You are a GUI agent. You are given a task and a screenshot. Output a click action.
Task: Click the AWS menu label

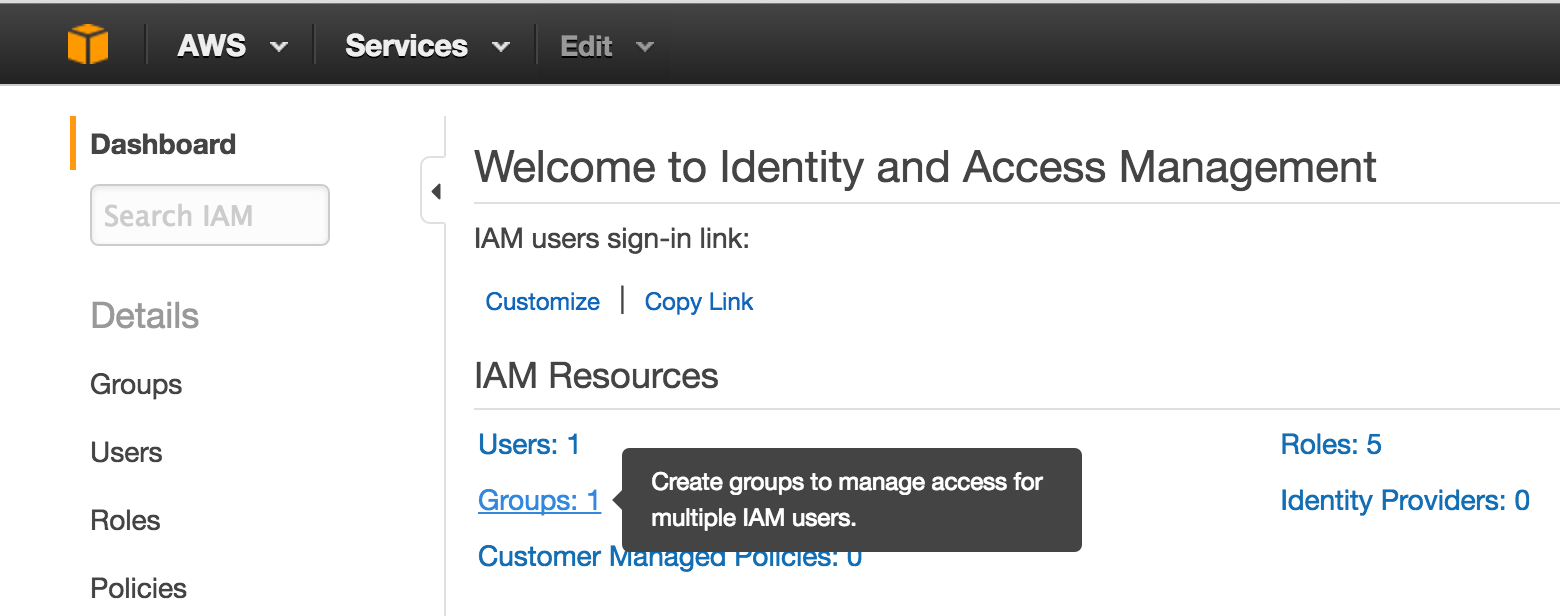(x=212, y=46)
